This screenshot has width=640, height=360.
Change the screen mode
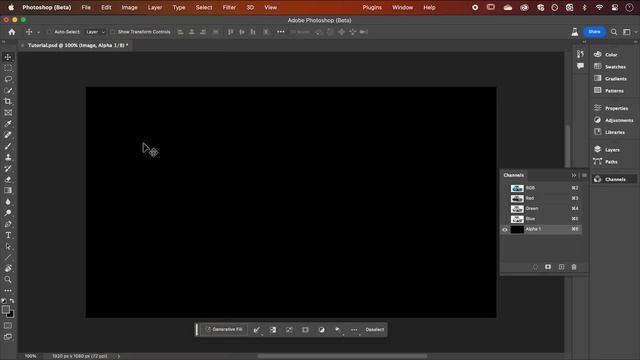coord(8,337)
